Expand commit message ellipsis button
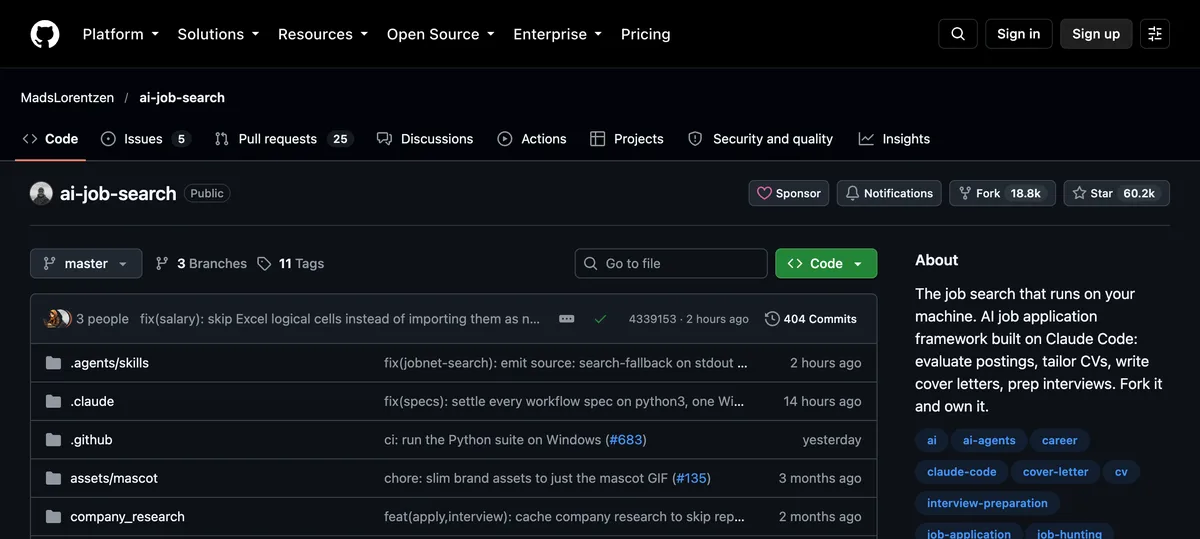The width and height of the screenshot is (1200, 539). click(567, 319)
